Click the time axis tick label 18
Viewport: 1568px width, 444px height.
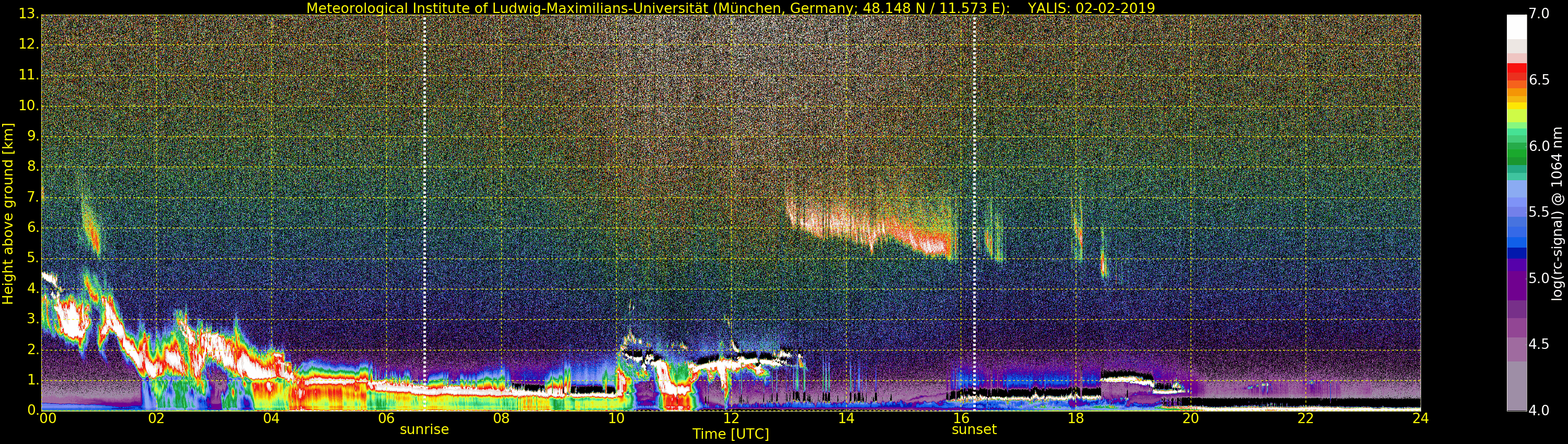point(1076,418)
